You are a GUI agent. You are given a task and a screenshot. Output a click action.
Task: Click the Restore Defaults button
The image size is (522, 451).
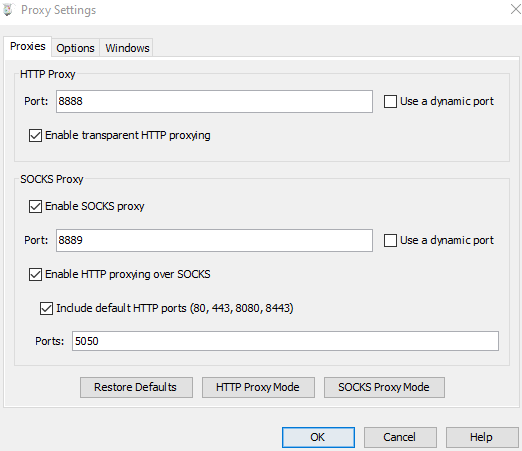click(x=136, y=387)
